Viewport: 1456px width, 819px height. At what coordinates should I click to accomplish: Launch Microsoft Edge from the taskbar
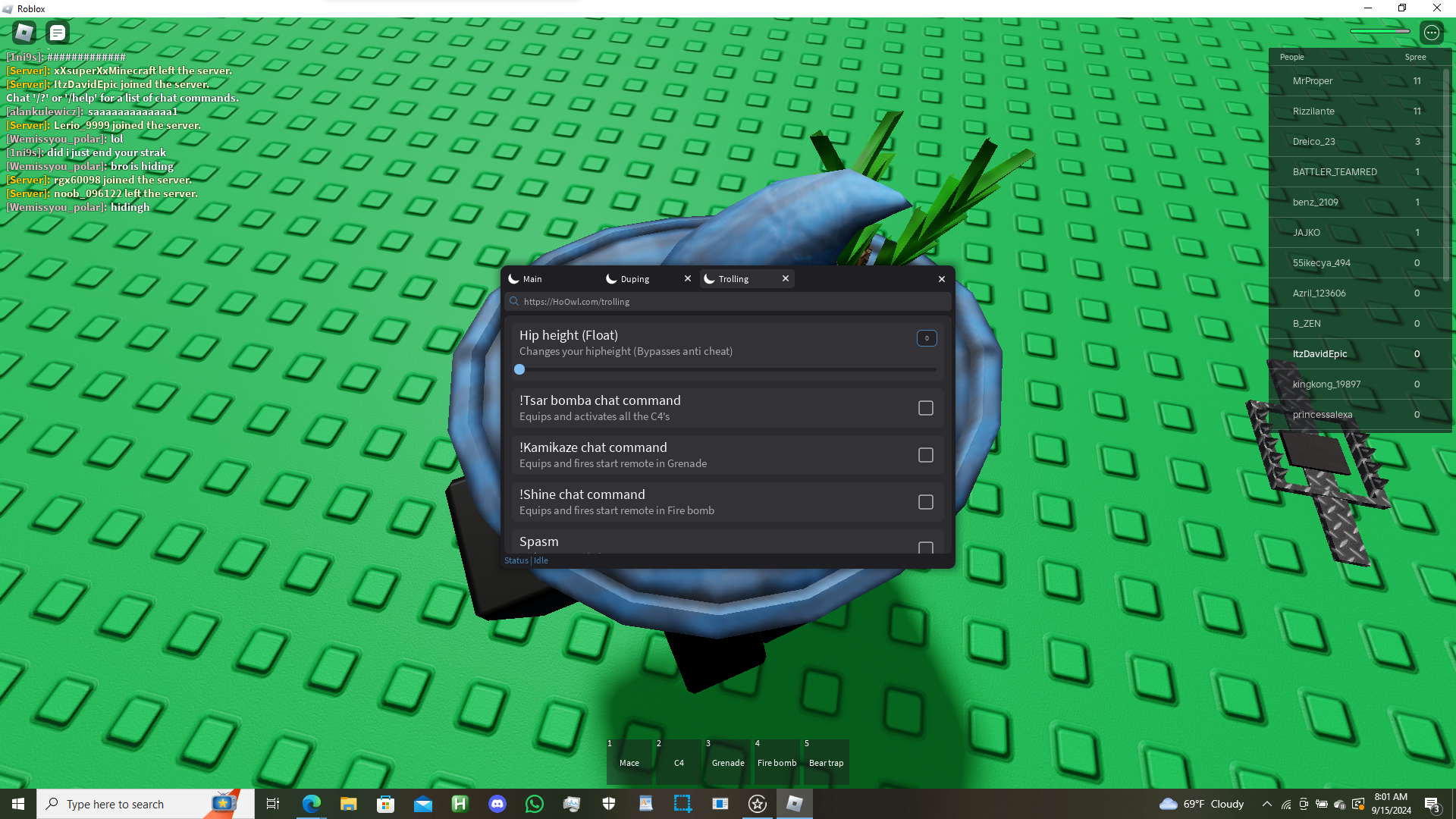(x=311, y=804)
